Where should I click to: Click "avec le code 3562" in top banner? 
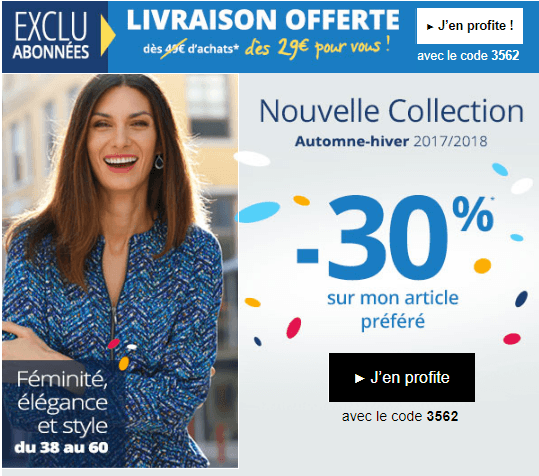(x=468, y=56)
